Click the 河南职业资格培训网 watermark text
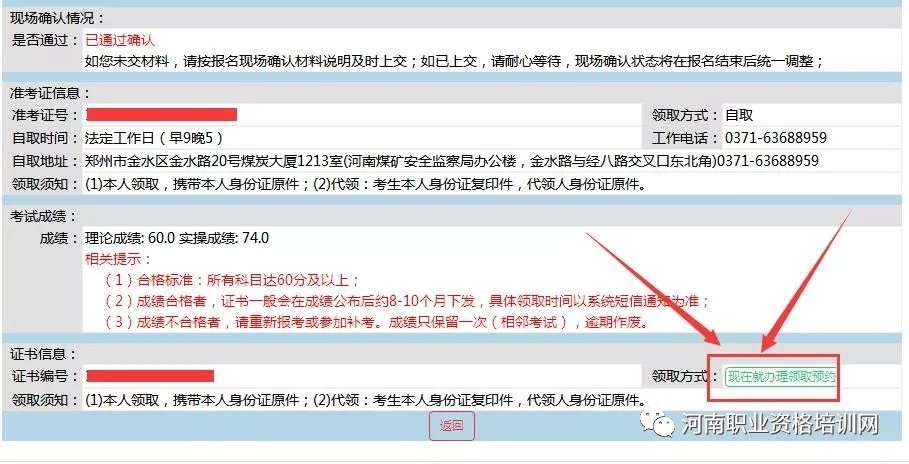909x464 pixels. (x=780, y=425)
